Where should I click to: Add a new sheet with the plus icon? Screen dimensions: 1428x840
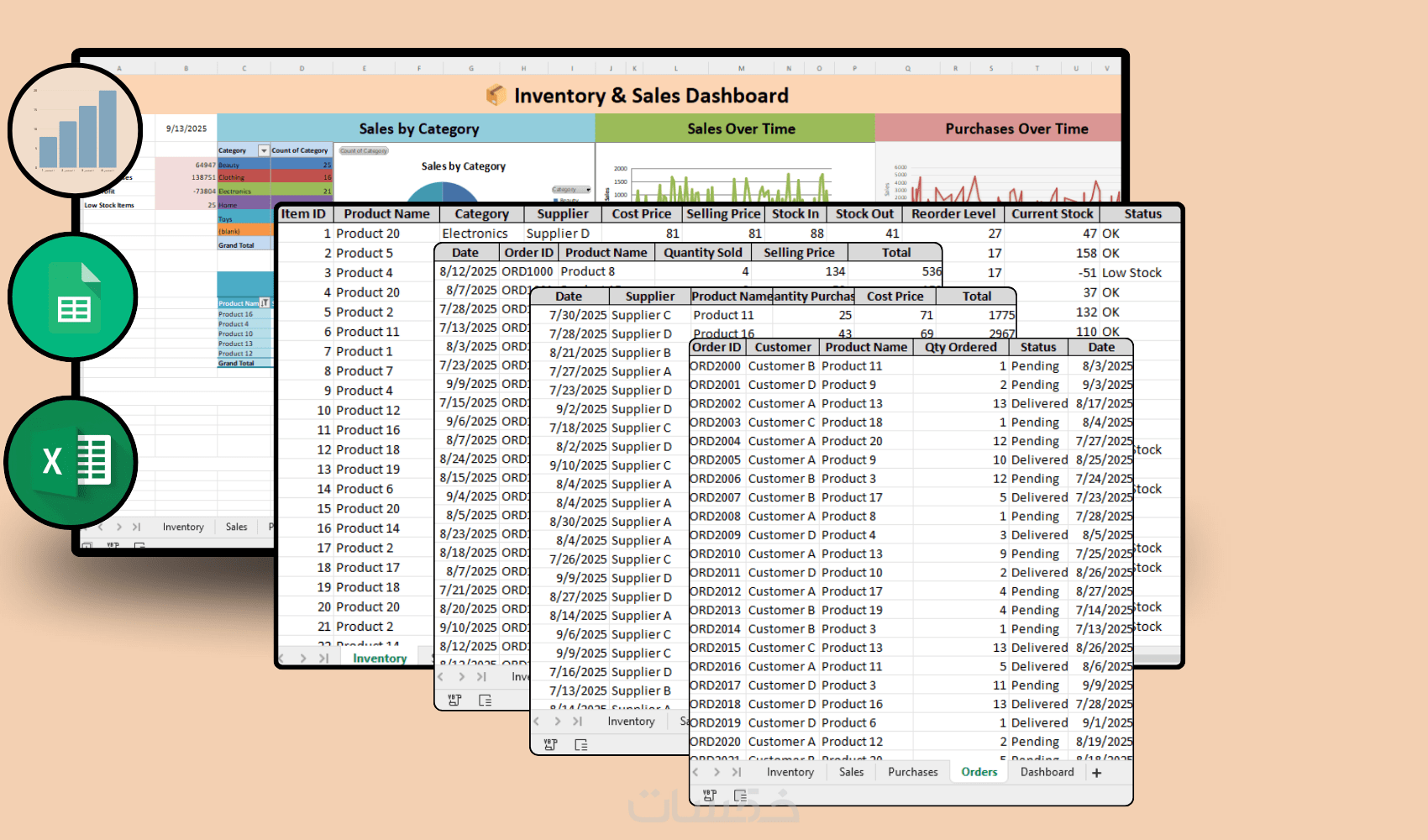click(1096, 773)
